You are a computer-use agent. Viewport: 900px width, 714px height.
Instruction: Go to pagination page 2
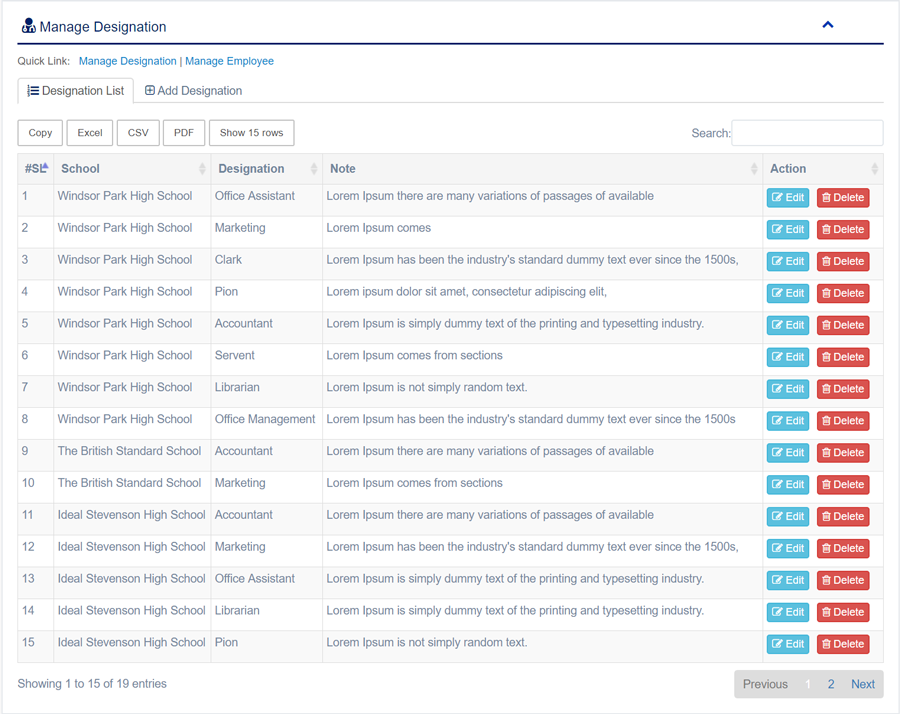coord(831,684)
